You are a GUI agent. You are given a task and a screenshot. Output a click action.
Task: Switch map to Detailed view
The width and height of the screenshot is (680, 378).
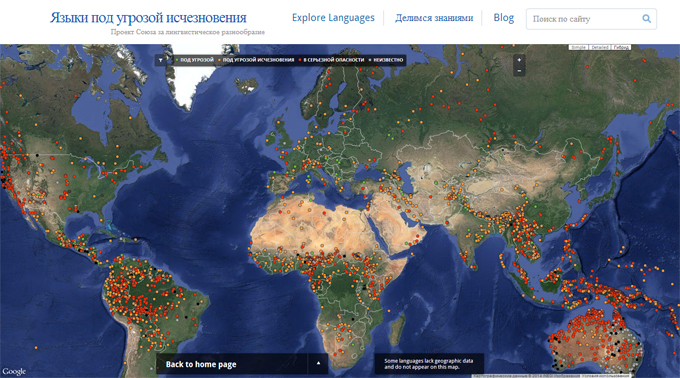point(600,47)
